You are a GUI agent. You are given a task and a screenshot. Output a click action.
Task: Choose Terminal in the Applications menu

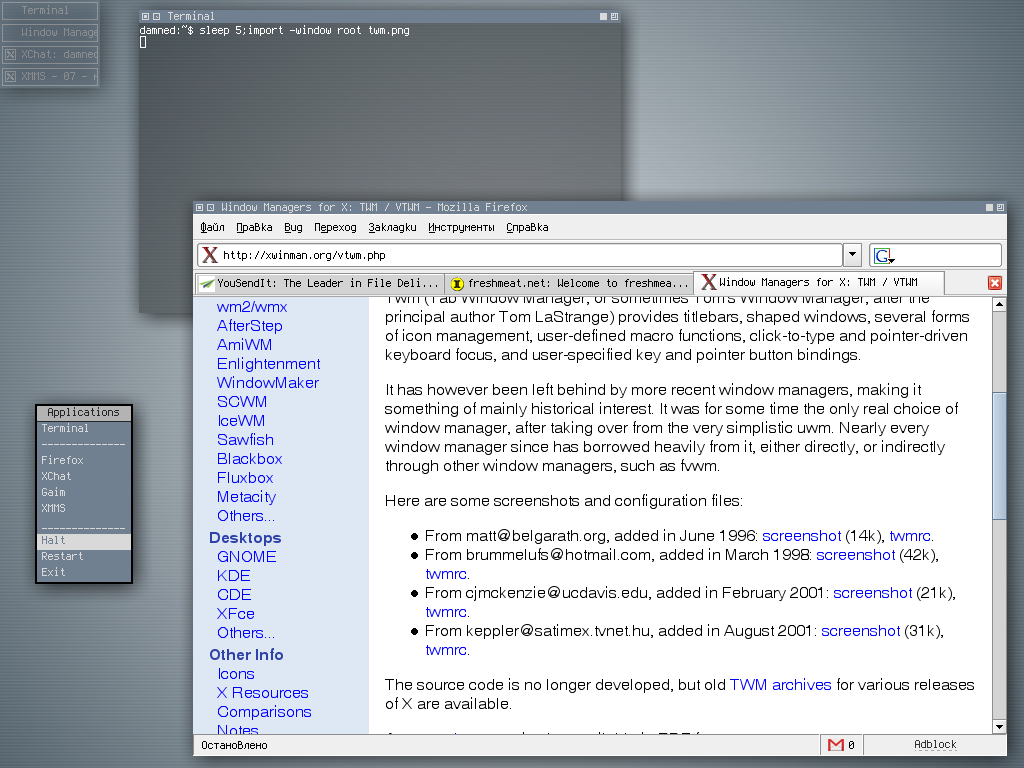[84, 428]
